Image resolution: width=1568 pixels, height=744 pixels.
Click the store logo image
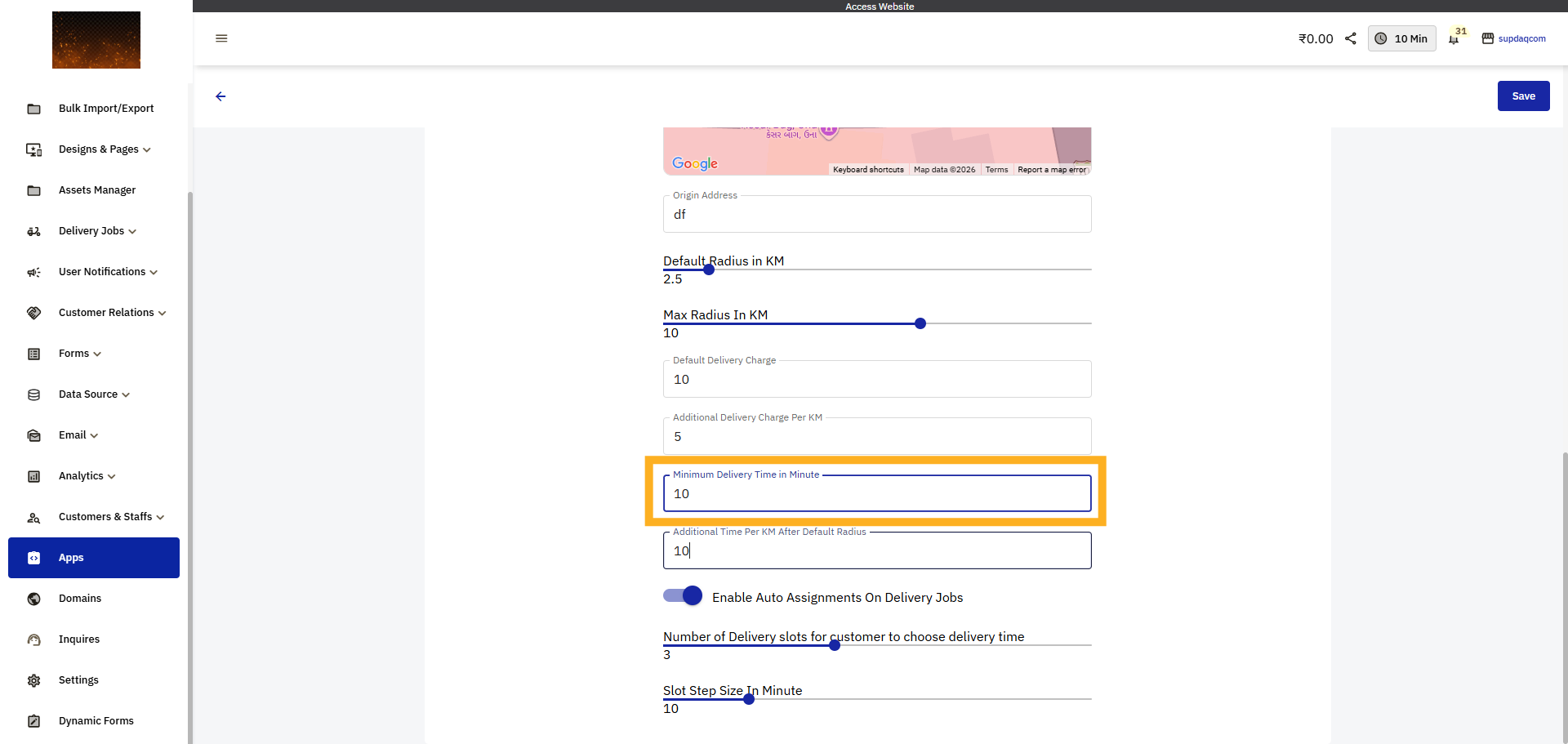click(96, 40)
